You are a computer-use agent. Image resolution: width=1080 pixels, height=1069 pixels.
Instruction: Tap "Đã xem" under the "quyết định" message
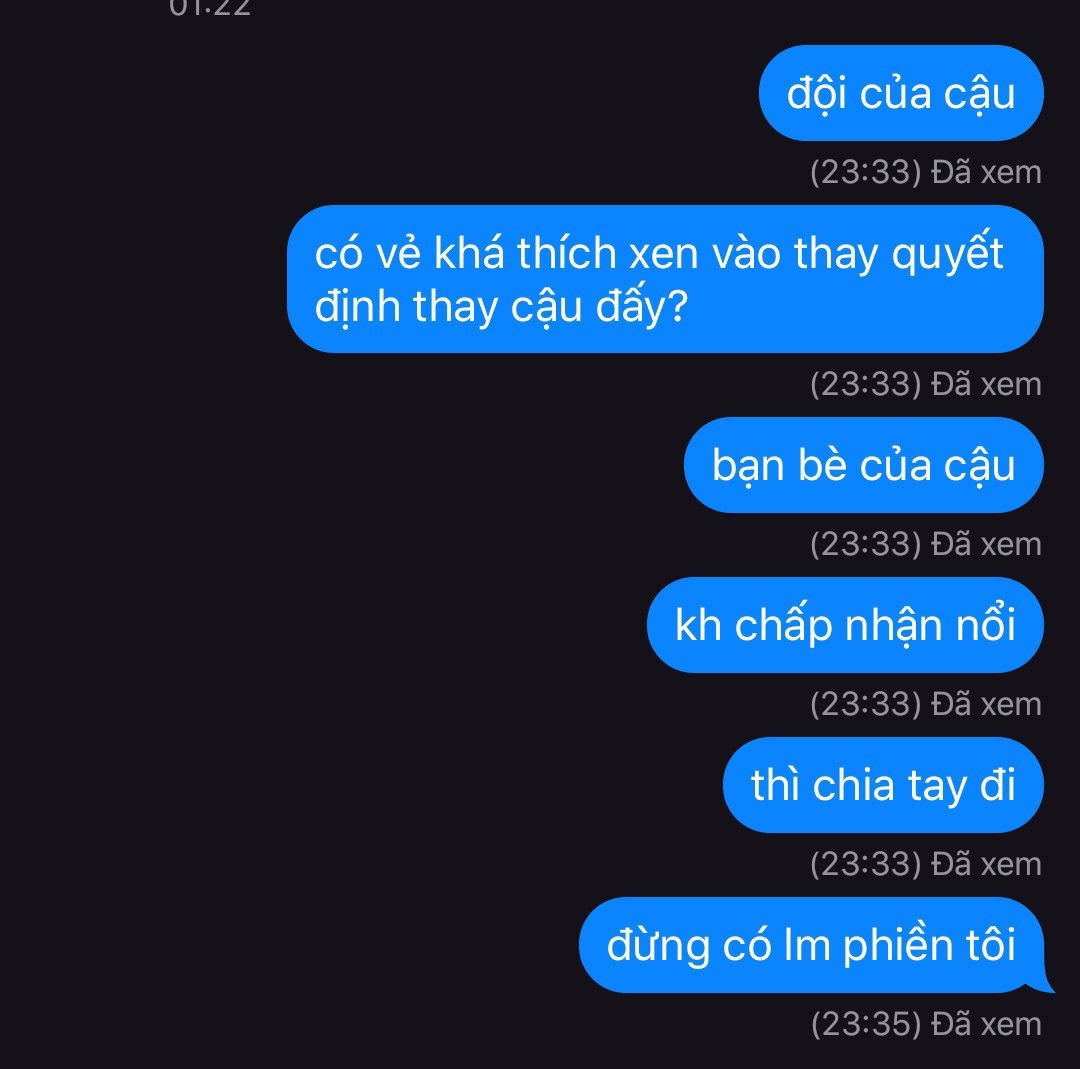[986, 384]
